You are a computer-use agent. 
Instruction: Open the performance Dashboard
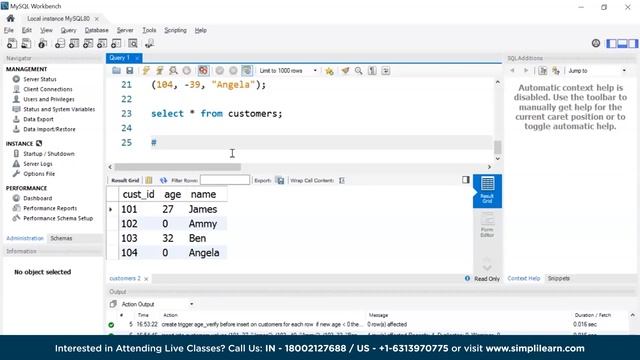pyautogui.click(x=38, y=198)
